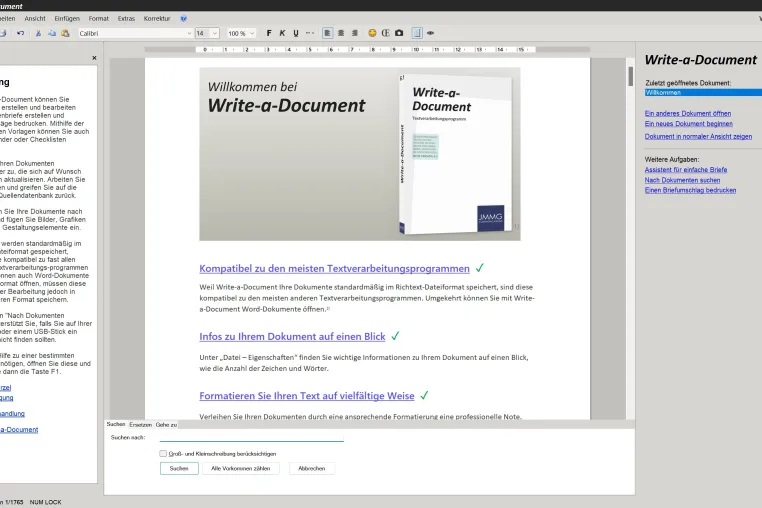Screen dimensions: 762x508
Task: Click Ein neues Dokument beginnen link
Action: point(689,123)
